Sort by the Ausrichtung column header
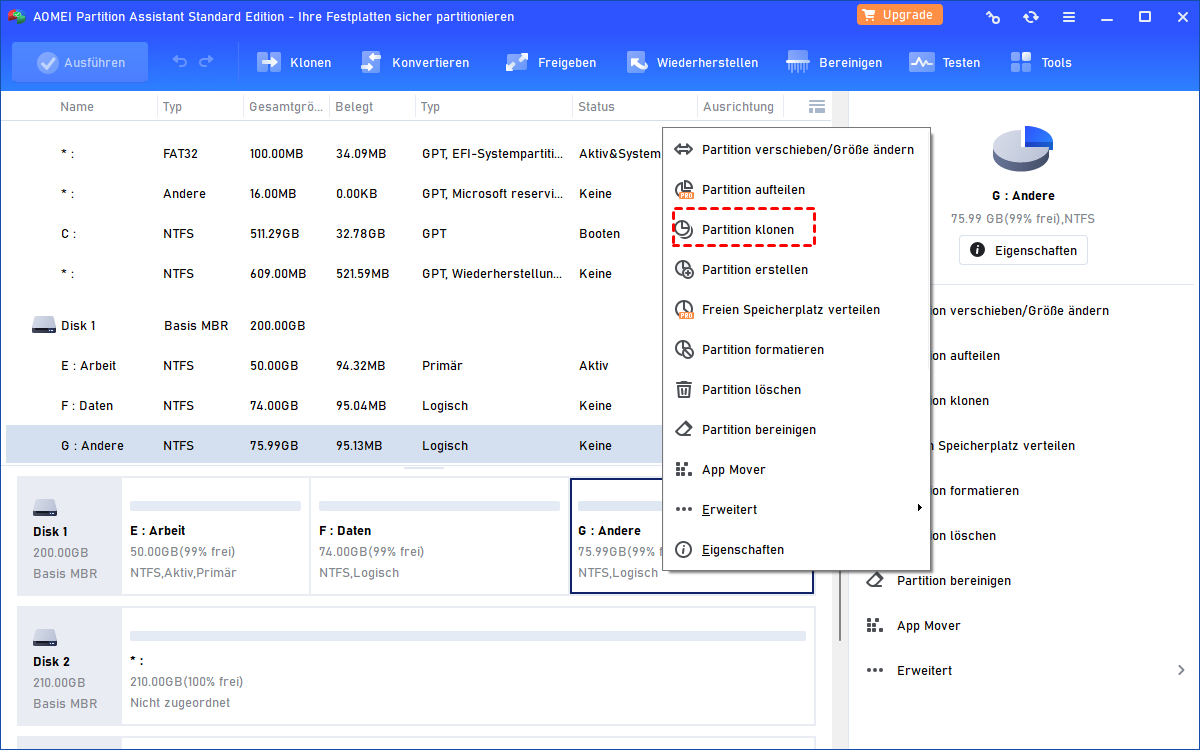 point(738,106)
